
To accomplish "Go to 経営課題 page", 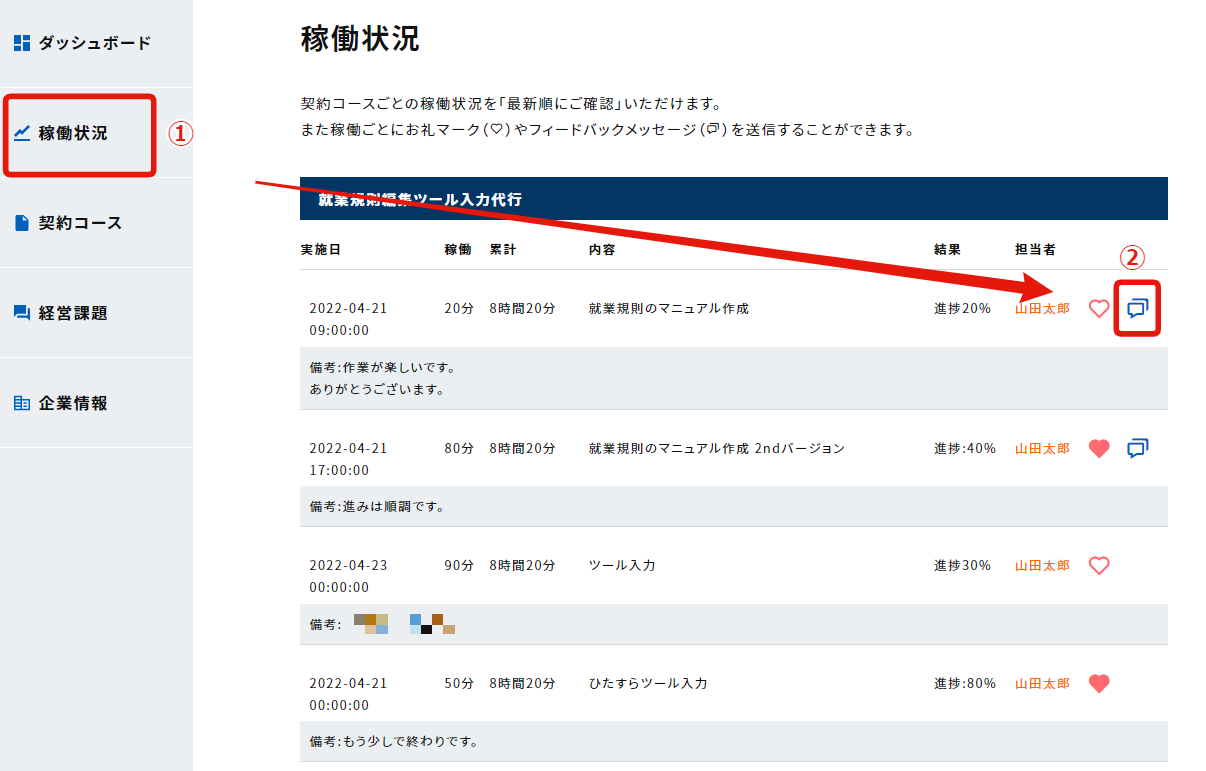I will [x=73, y=313].
